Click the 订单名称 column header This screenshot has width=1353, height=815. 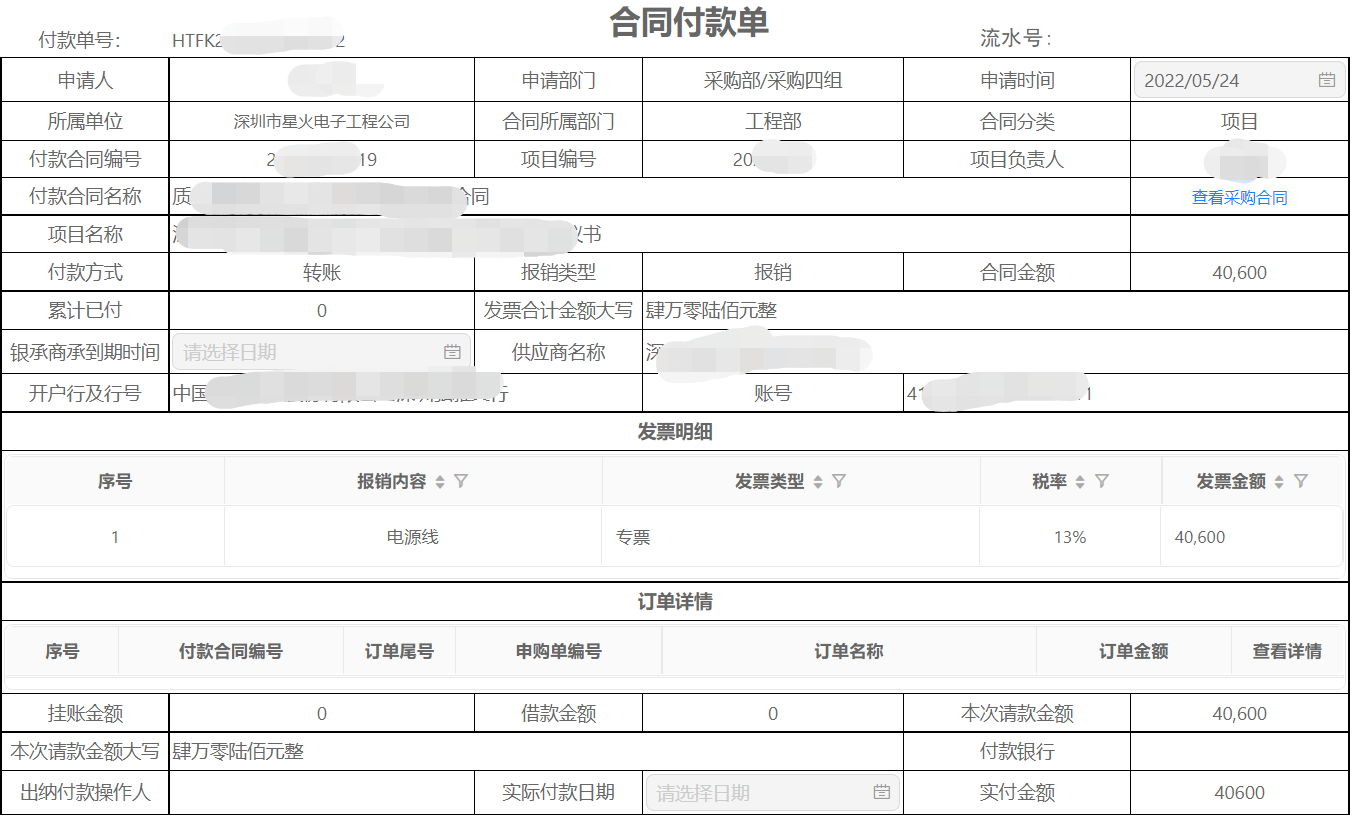tap(848, 651)
